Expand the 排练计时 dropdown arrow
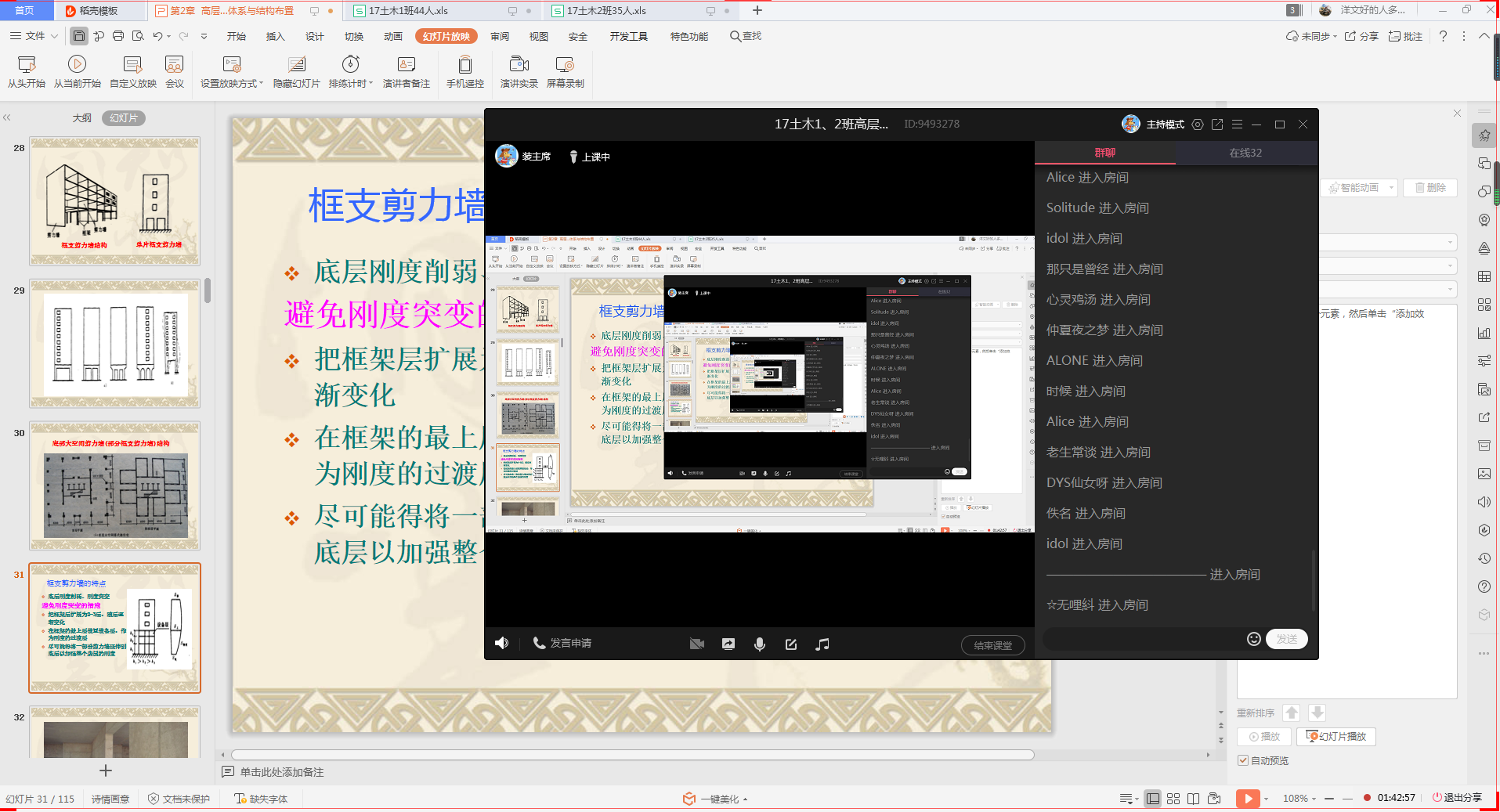Viewport: 1500px width, 812px height. pos(370,84)
